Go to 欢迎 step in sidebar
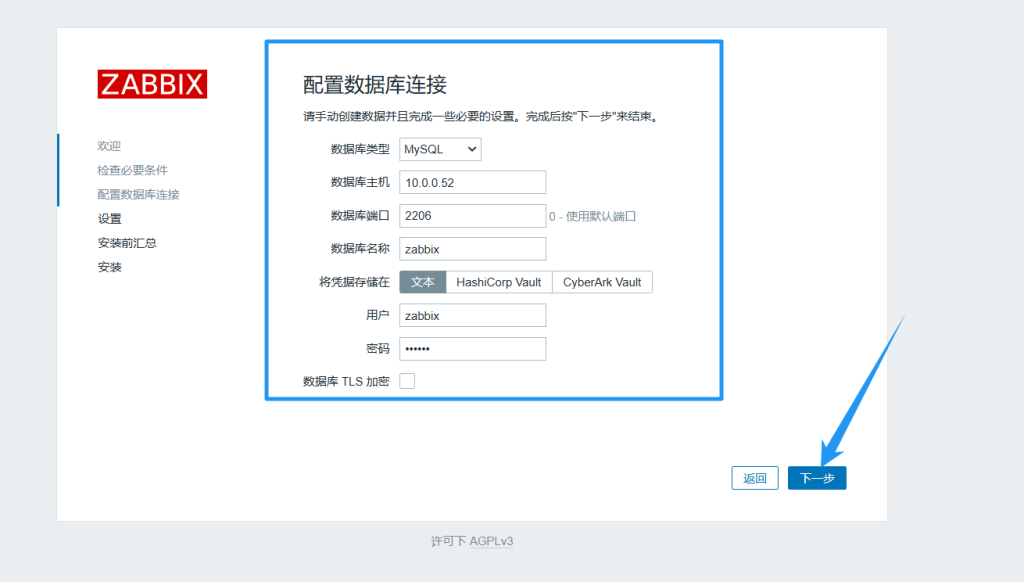The image size is (1024, 582). pos(109,146)
